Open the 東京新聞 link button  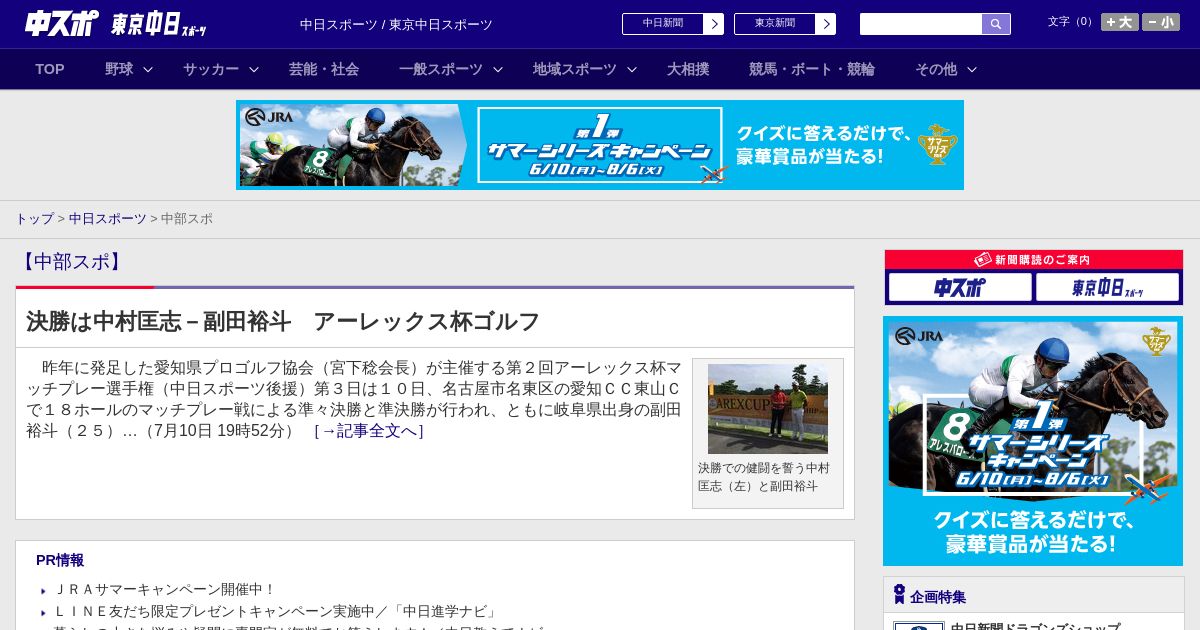coord(775,24)
